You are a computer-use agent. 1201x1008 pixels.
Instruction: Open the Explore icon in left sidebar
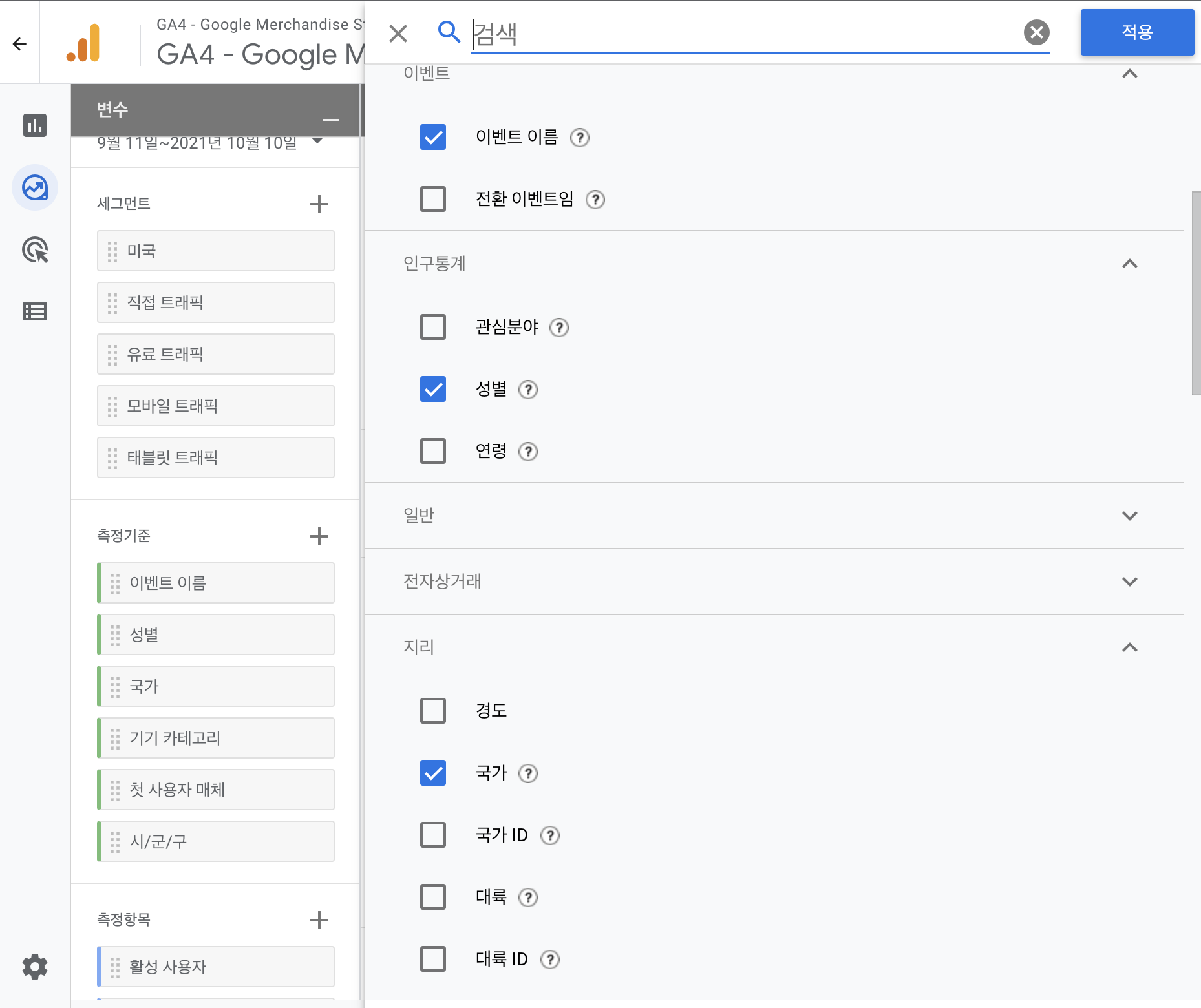[x=35, y=188]
